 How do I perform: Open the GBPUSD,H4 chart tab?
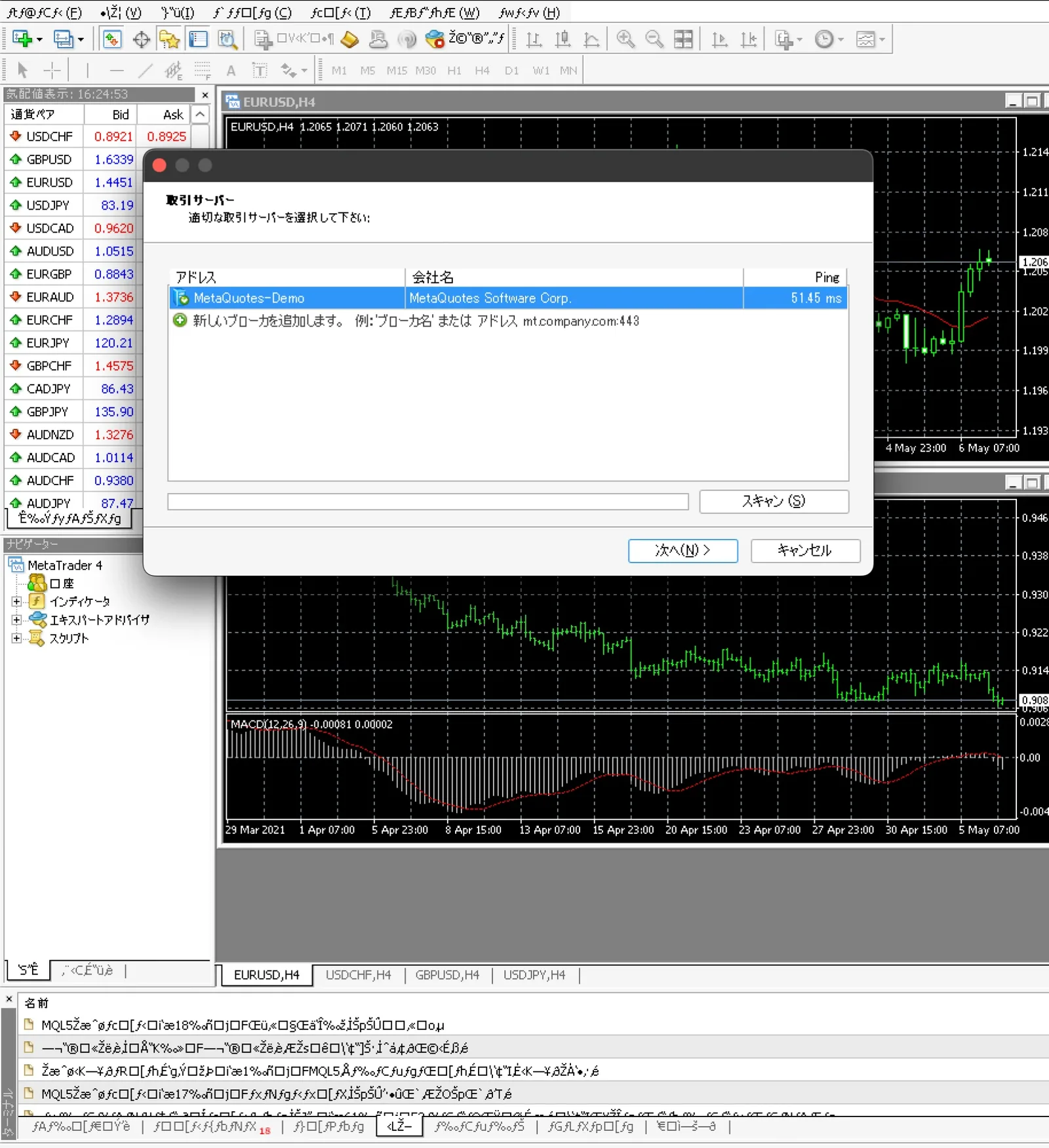(447, 975)
